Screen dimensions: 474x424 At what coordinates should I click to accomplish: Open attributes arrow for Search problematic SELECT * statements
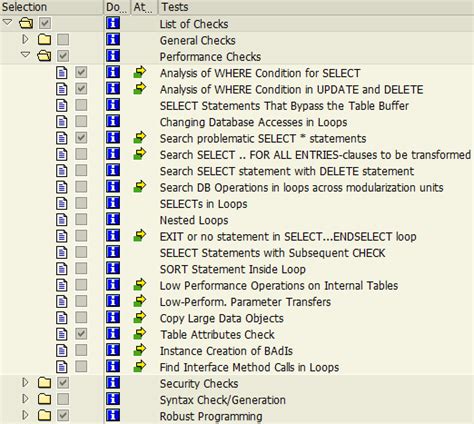[140, 137]
